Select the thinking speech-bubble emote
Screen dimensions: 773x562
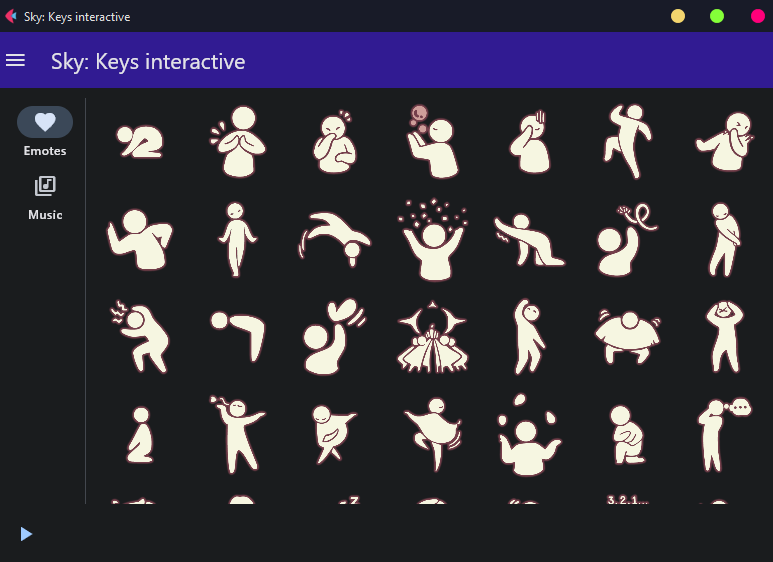pyautogui.click(x=725, y=435)
